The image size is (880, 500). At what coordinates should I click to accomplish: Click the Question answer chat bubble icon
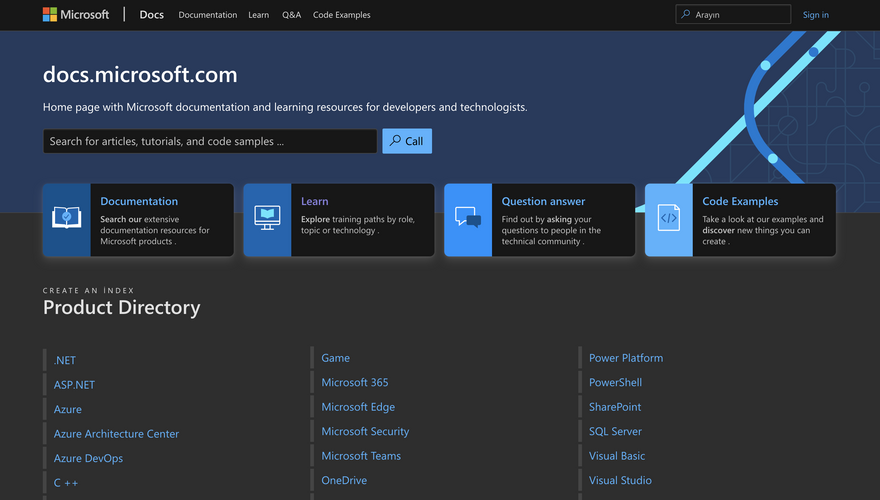click(468, 220)
